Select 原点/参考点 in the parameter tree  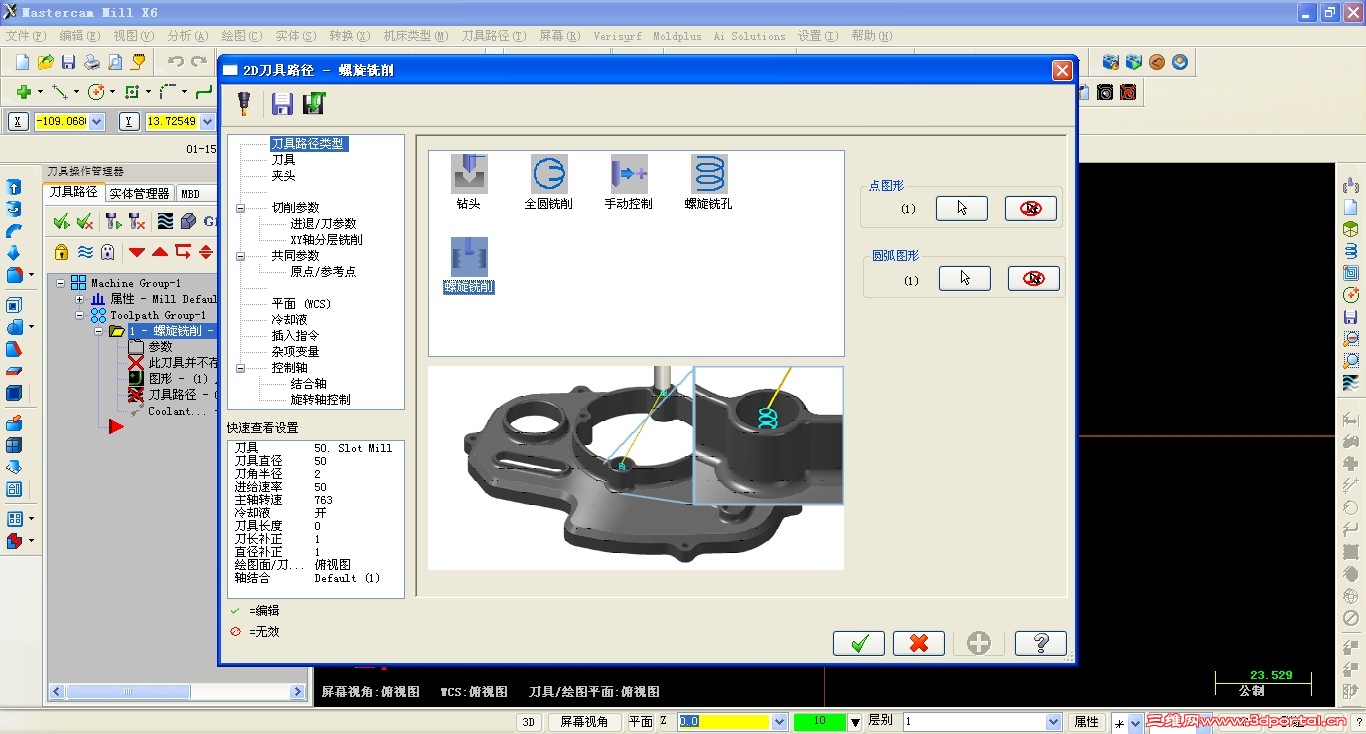click(323, 272)
